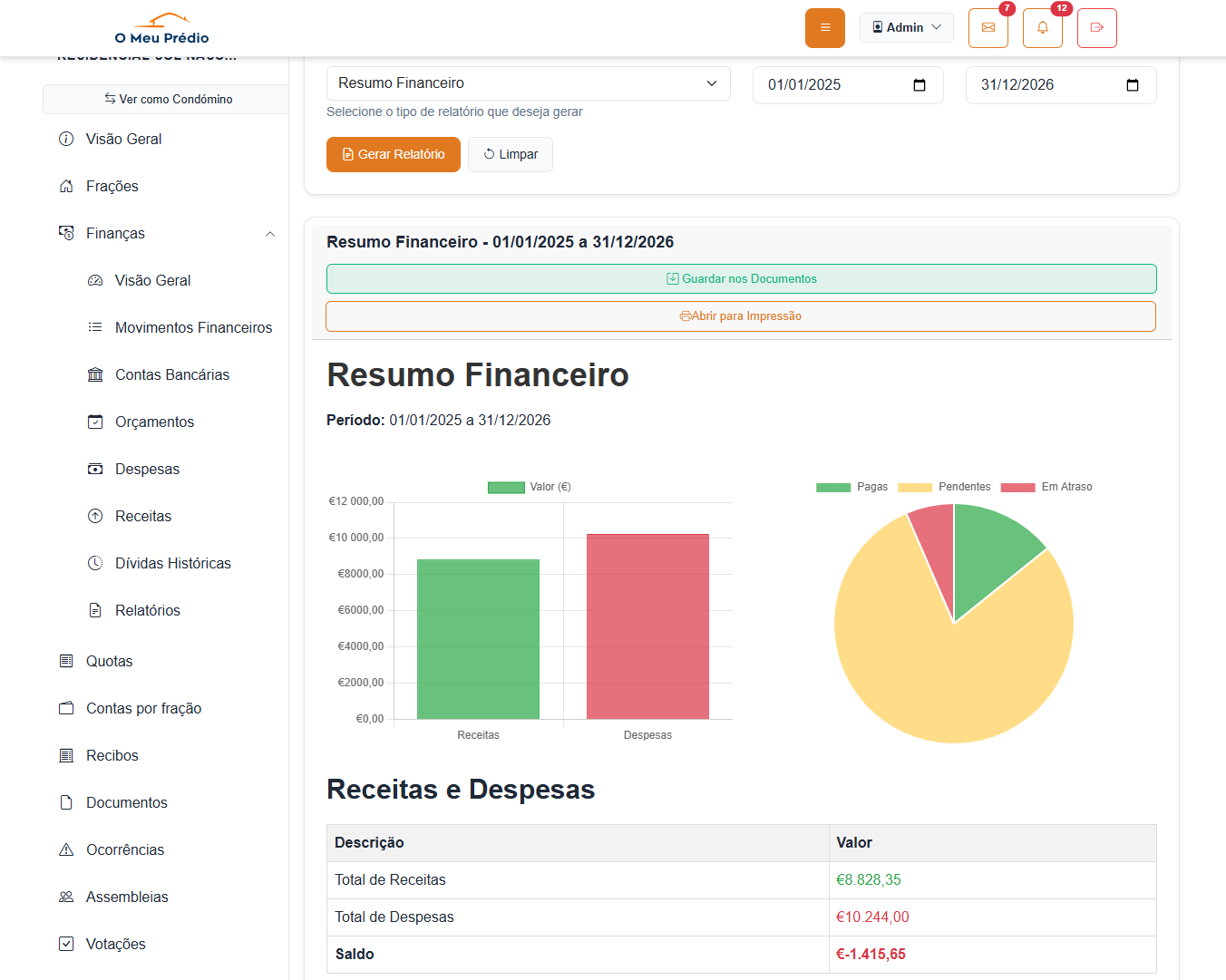
Task: Expand the Admin account dropdown
Action: [907, 27]
